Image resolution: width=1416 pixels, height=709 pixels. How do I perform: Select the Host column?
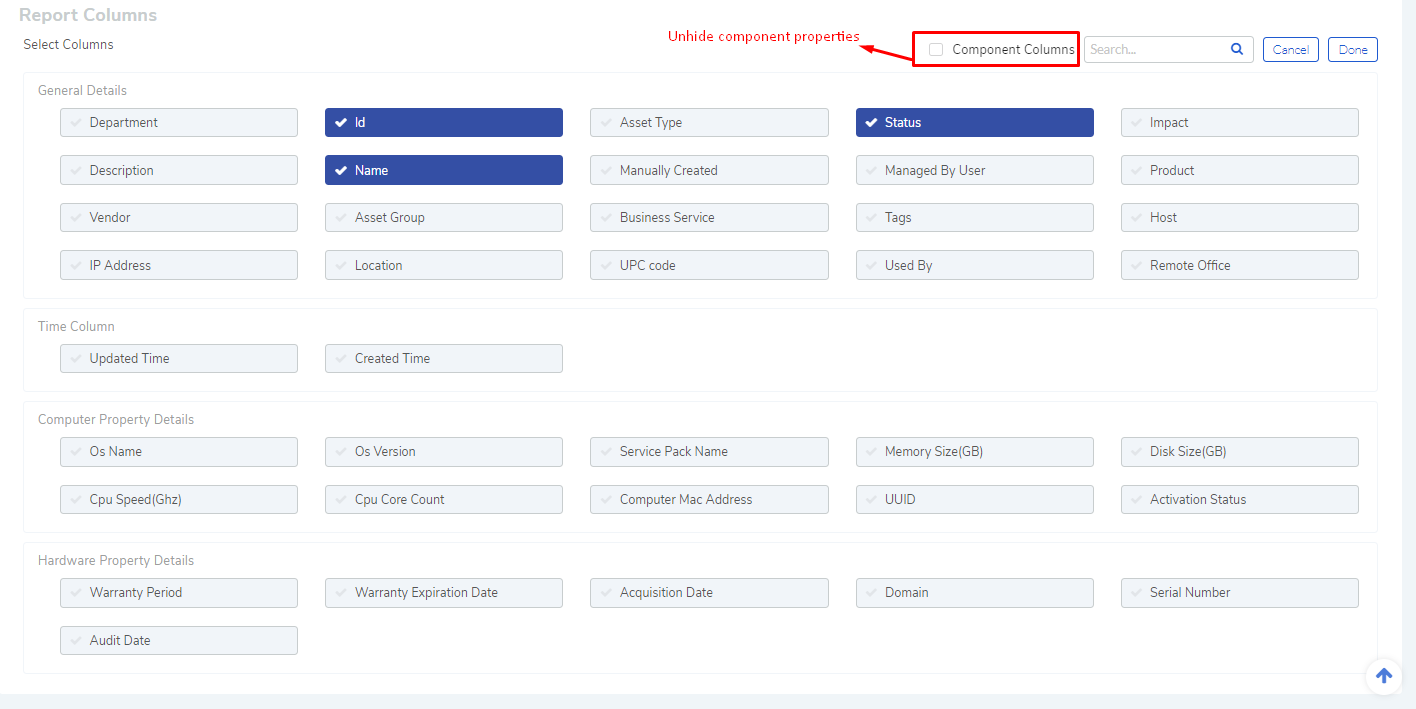(1240, 217)
